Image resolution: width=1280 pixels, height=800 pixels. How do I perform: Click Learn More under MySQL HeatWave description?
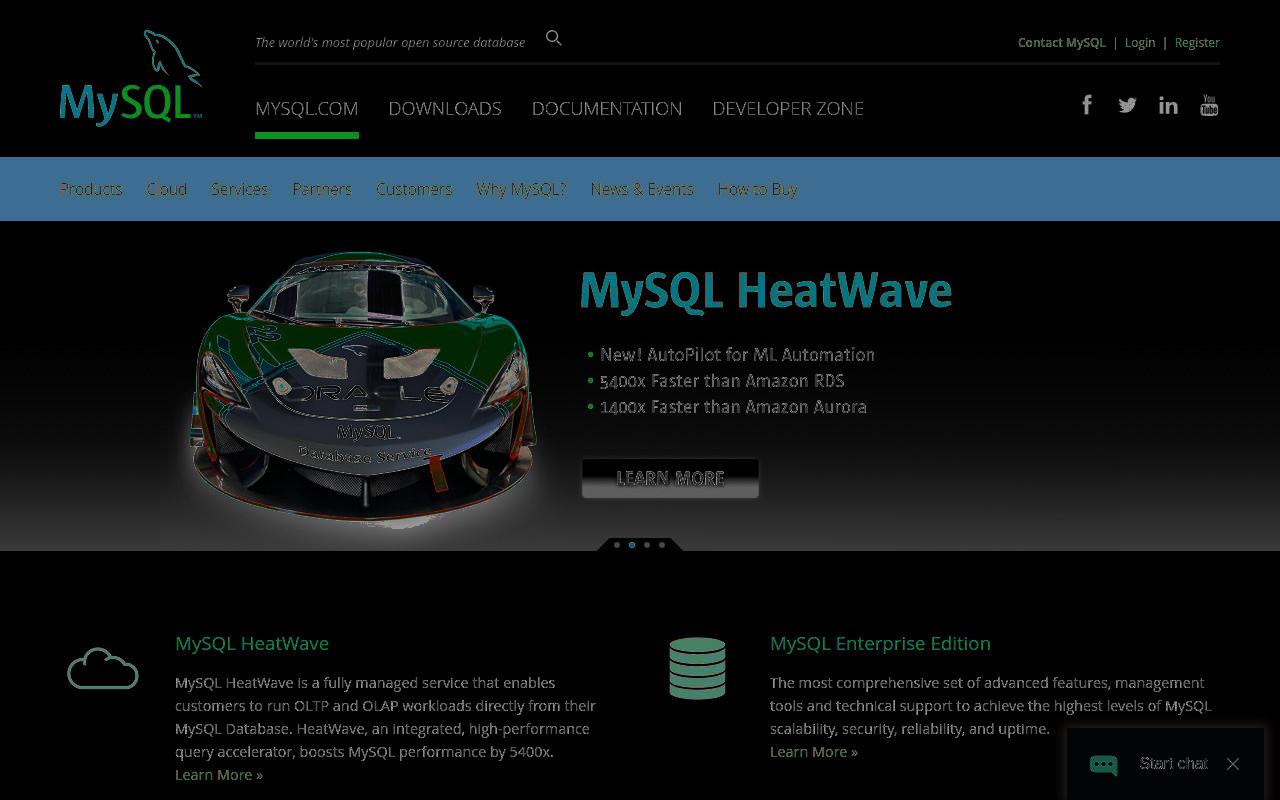(219, 775)
